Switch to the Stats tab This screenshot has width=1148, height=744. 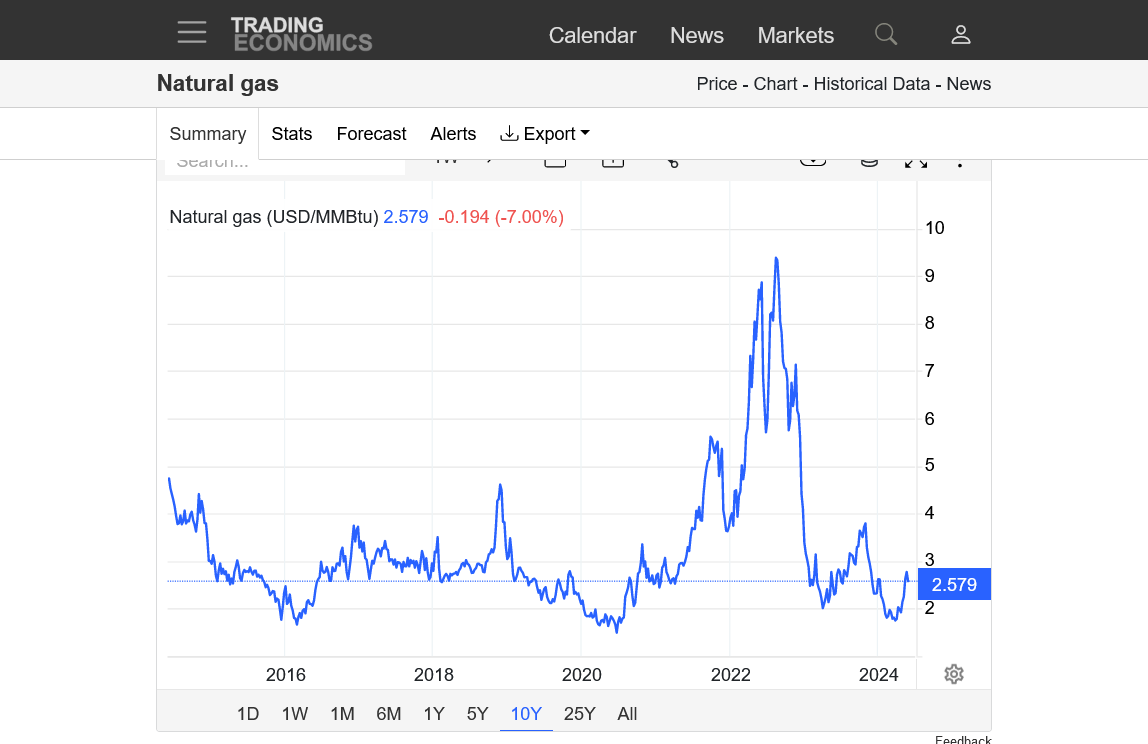291,134
